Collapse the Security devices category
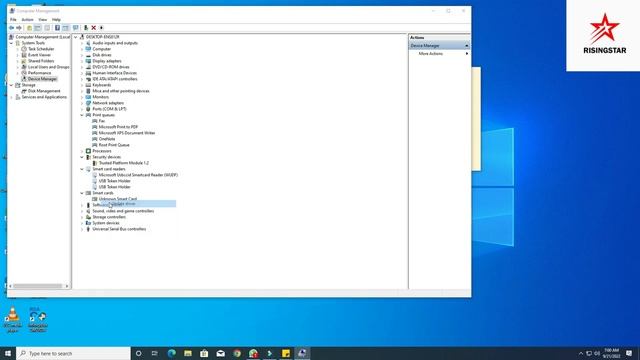Image resolution: width=640 pixels, height=360 pixels. pyautogui.click(x=82, y=157)
